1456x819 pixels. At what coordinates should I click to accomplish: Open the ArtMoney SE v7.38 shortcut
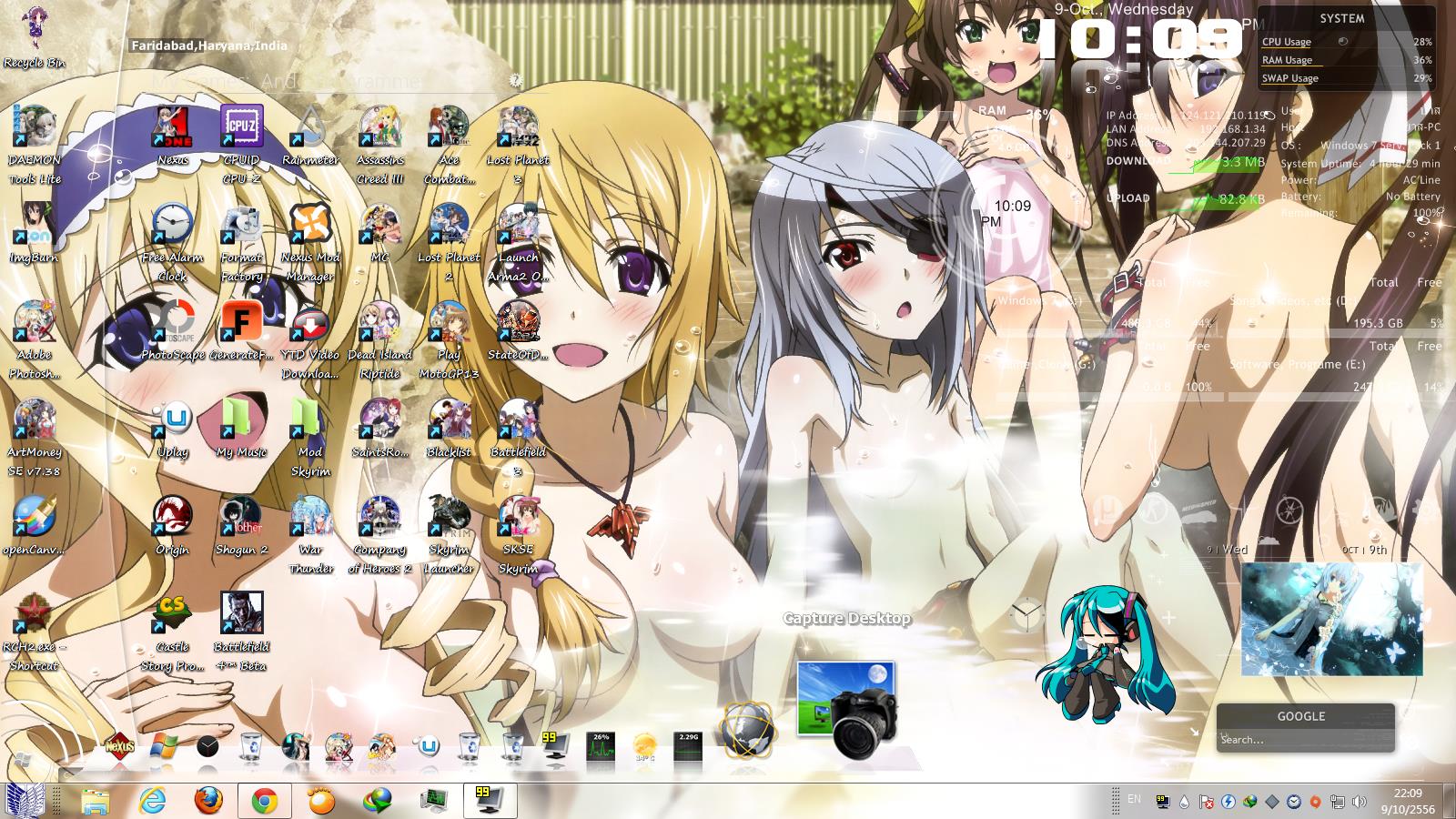[x=35, y=438]
